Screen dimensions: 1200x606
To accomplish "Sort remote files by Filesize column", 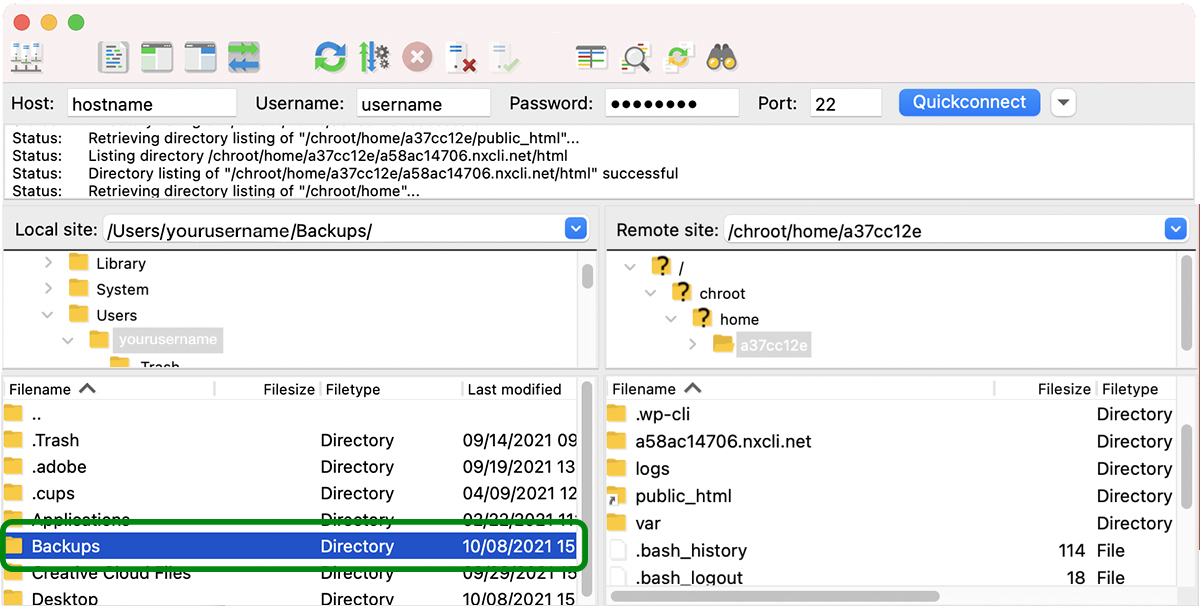I will click(1063, 389).
